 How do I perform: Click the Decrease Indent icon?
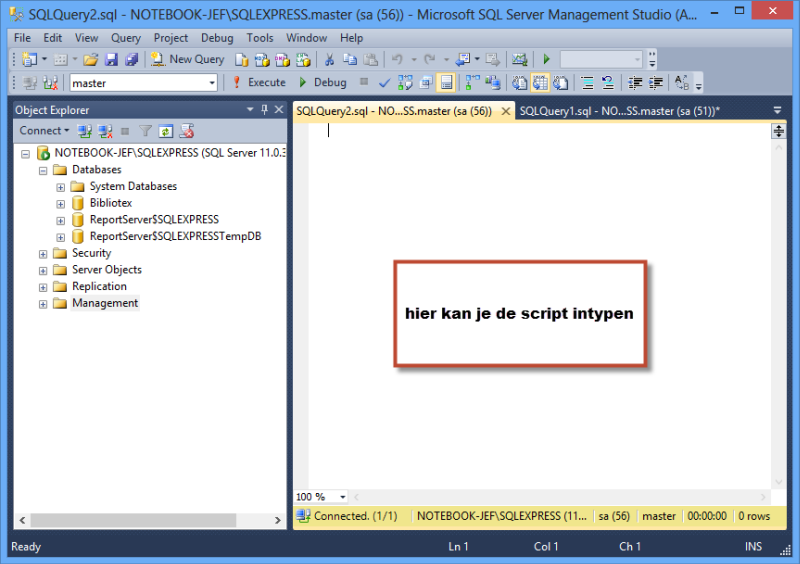[x=635, y=83]
